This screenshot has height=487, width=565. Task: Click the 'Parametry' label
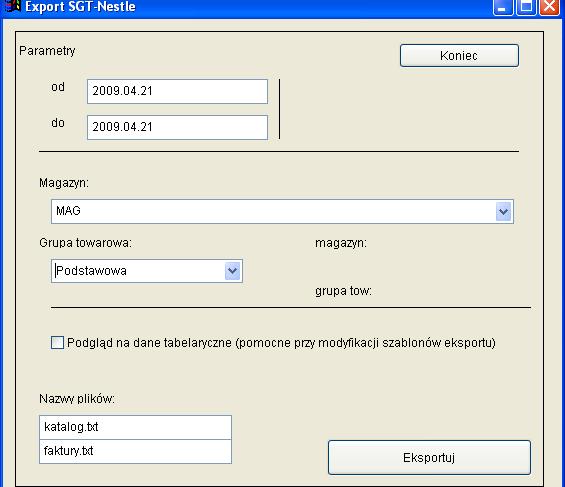(x=47, y=51)
